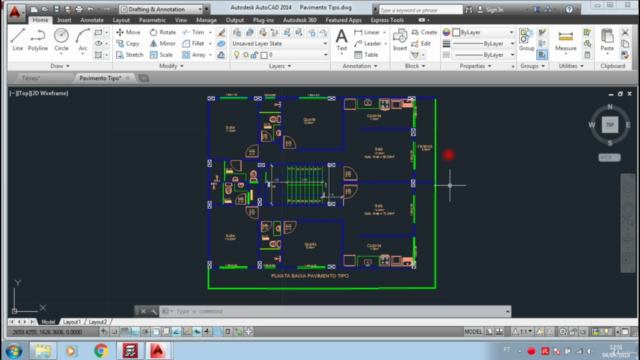Image resolution: width=640 pixels, height=360 pixels.
Task: Open the Measure utility
Action: [566, 40]
